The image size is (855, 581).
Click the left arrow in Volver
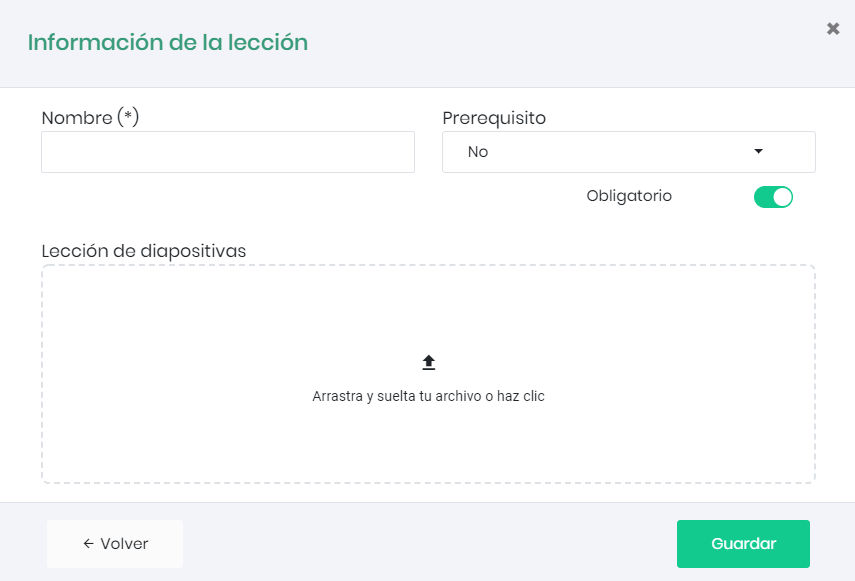pyautogui.click(x=88, y=544)
